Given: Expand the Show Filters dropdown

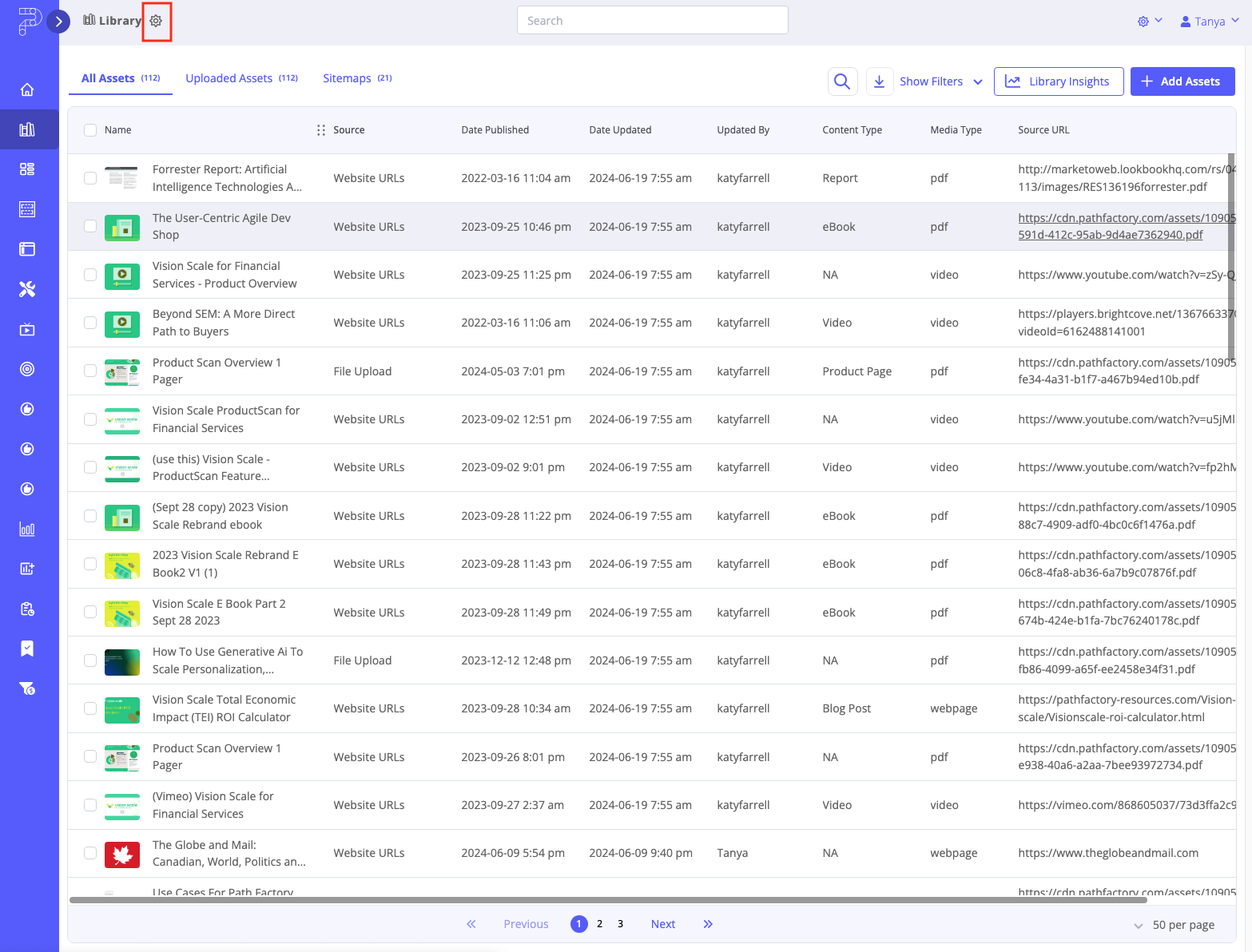Looking at the screenshot, I should coord(940,81).
